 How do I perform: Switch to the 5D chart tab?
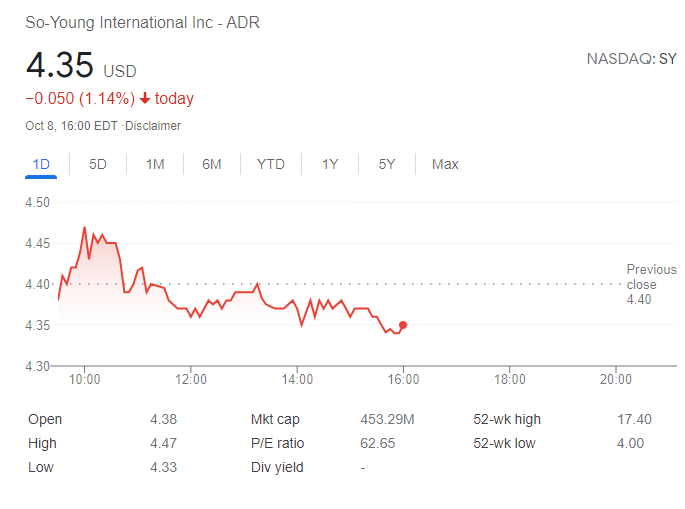tap(98, 164)
